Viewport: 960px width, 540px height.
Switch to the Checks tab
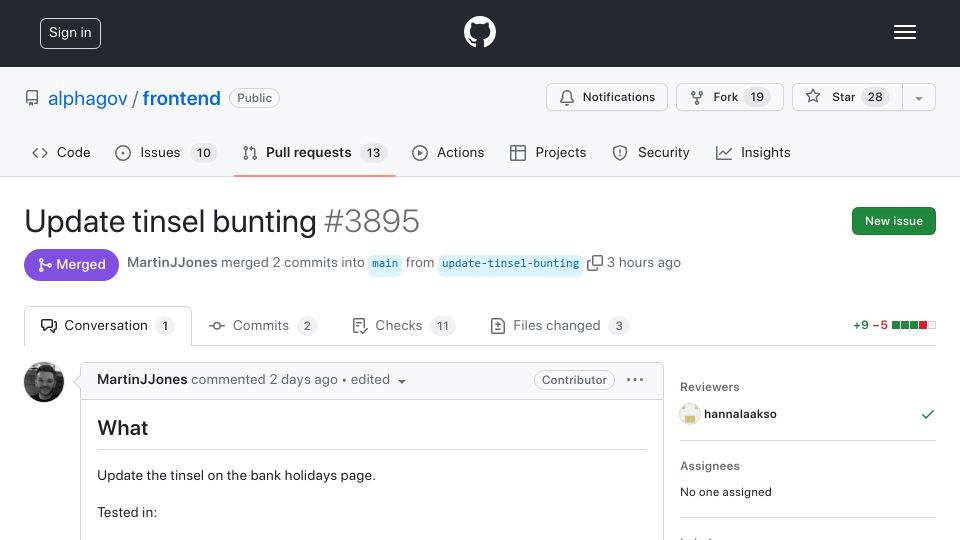403,326
